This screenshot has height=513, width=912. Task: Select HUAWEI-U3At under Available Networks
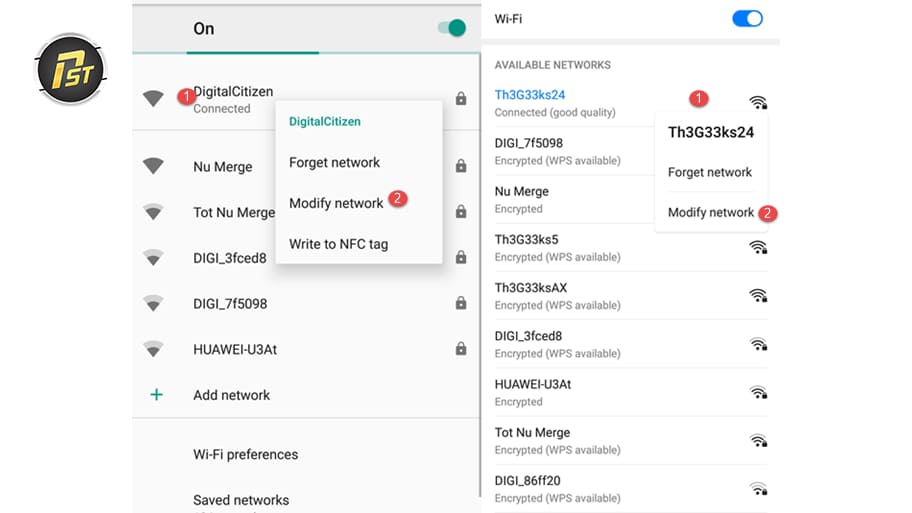pyautogui.click(x=533, y=384)
